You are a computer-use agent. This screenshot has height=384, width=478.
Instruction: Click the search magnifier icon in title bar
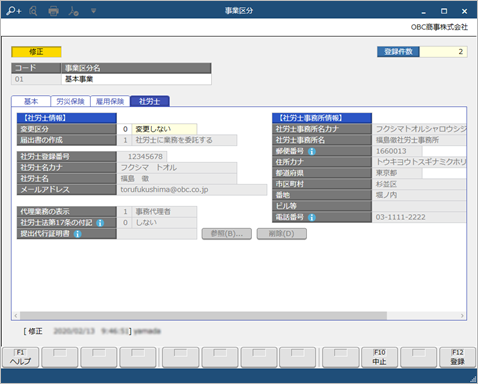click(33, 11)
